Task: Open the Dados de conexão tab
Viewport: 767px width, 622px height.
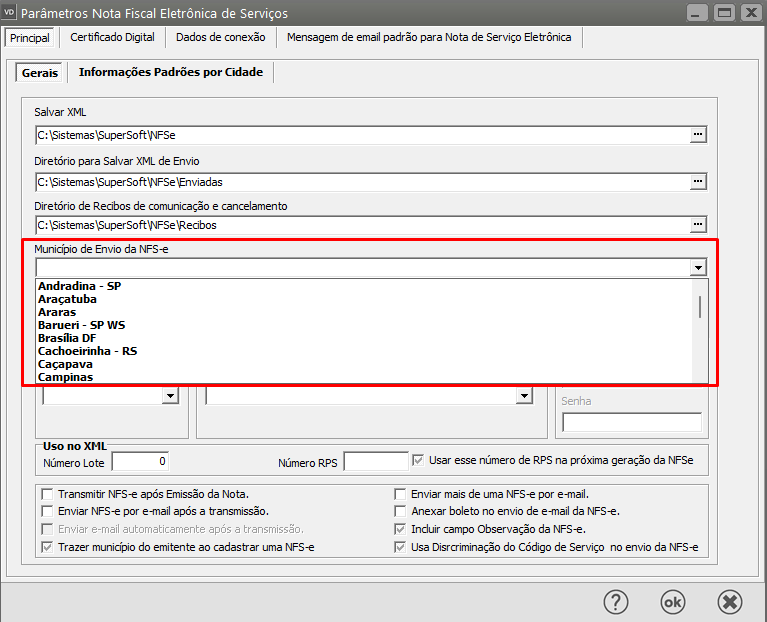Action: coord(220,37)
